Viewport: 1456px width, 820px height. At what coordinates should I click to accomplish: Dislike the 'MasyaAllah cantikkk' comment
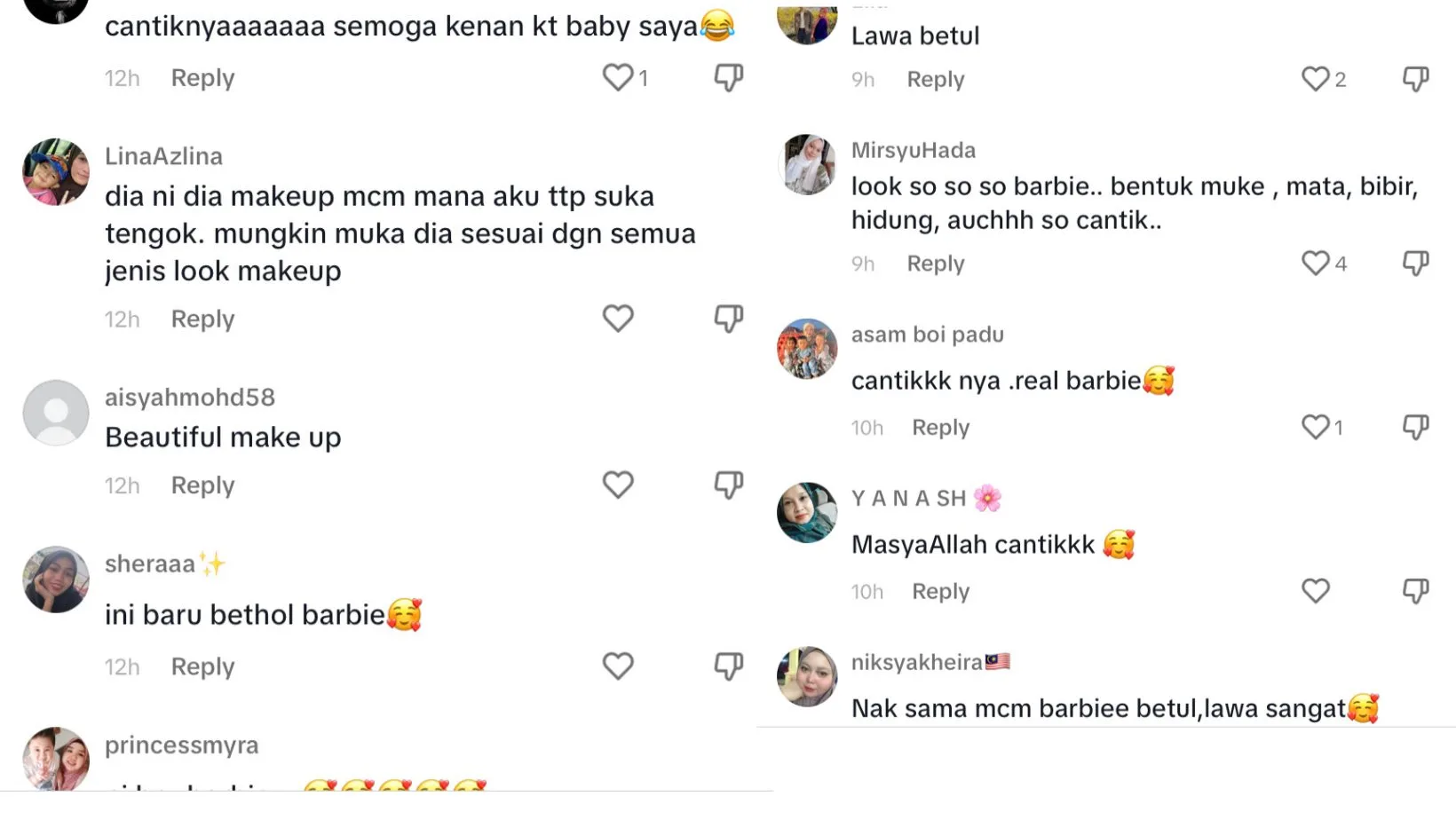[x=1415, y=591]
